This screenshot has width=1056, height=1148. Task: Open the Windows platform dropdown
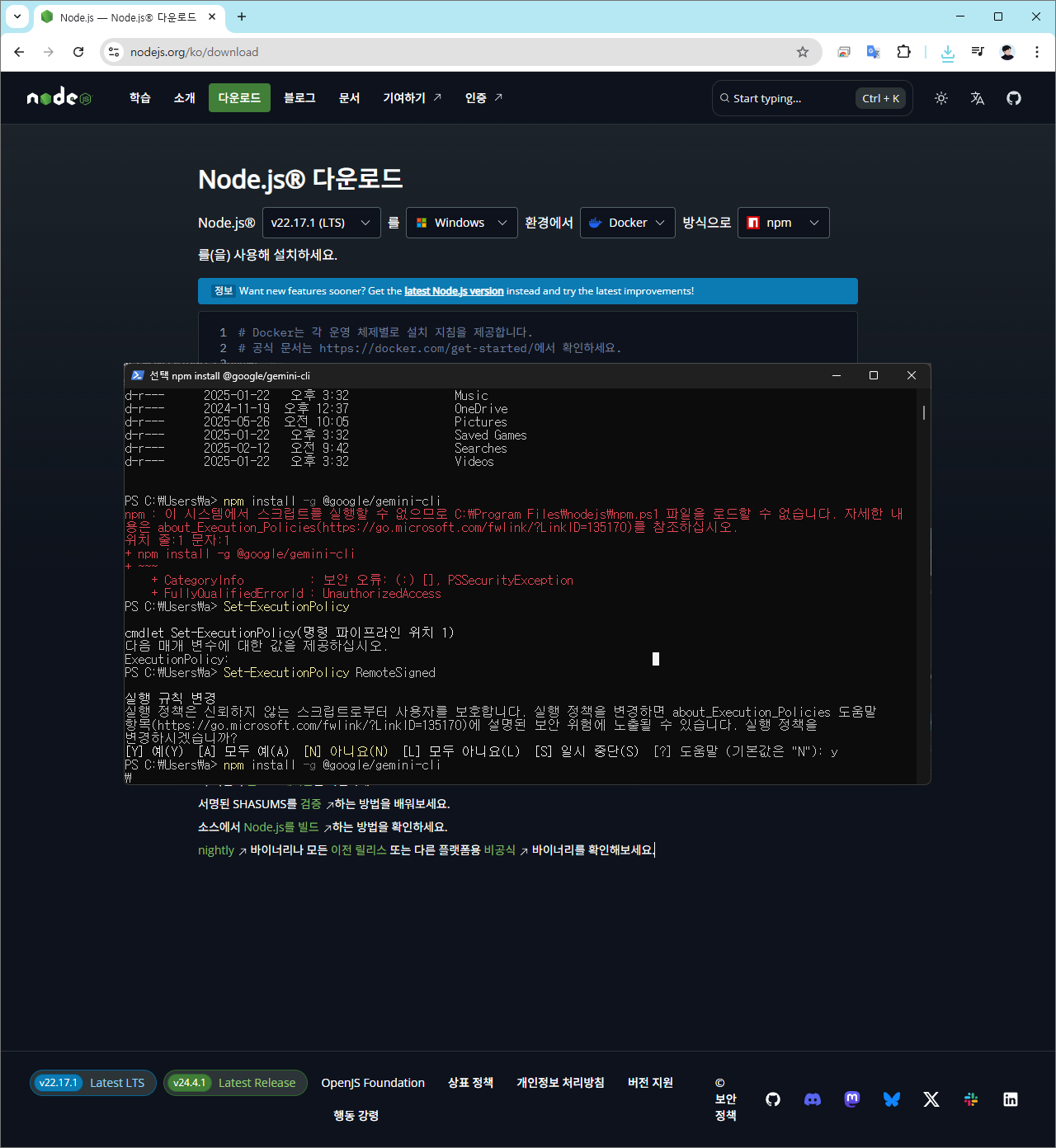461,223
